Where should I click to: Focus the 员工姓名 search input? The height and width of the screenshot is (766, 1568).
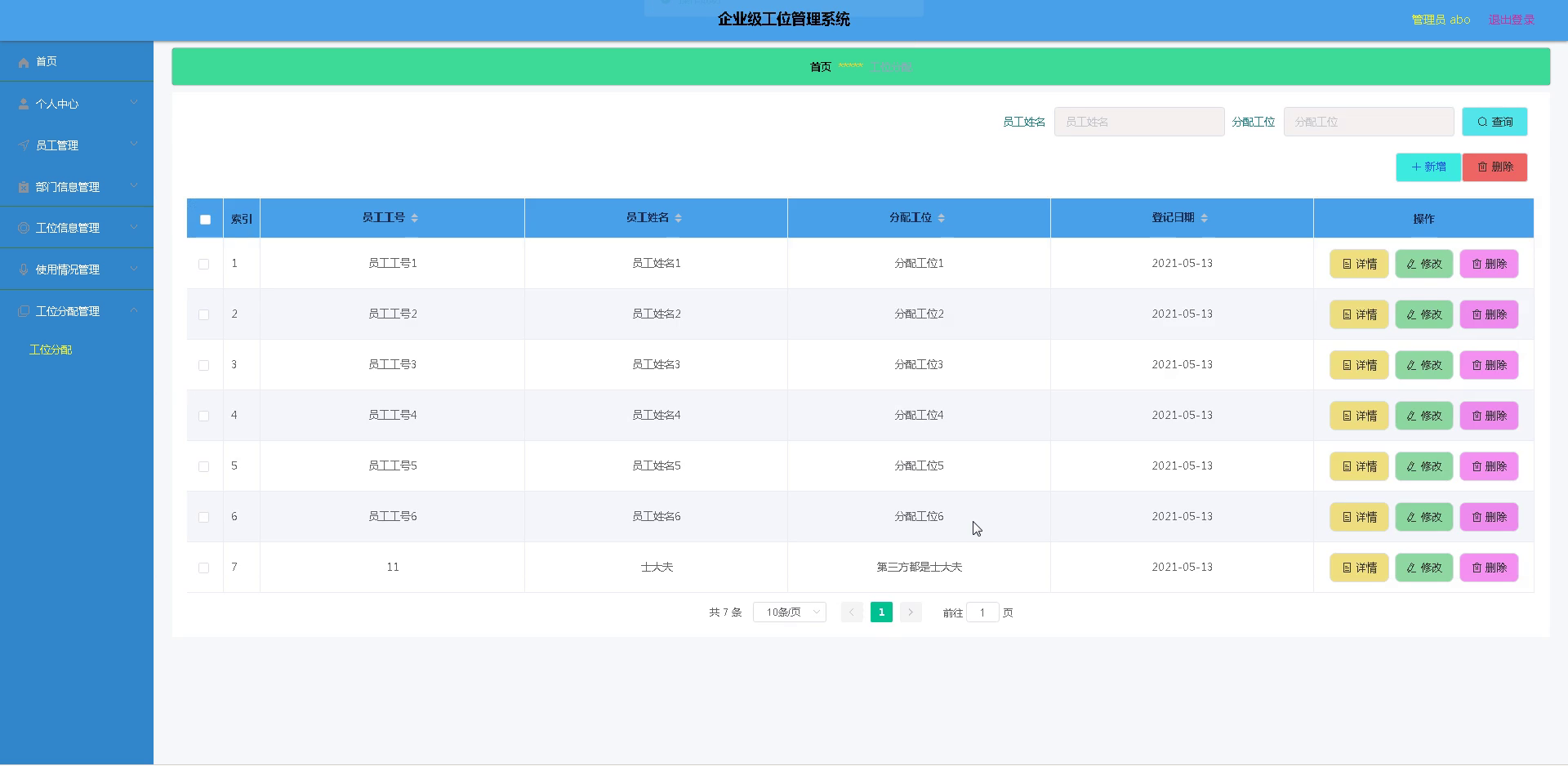tap(1139, 122)
